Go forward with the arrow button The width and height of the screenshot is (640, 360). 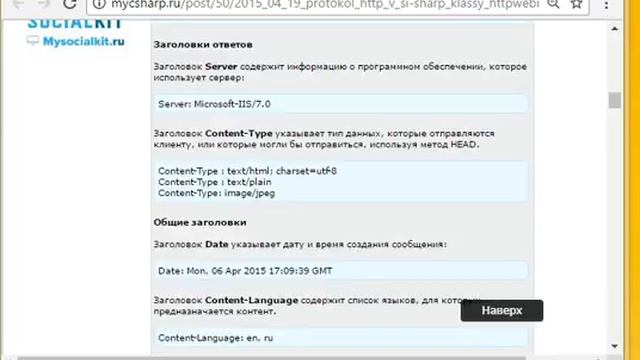coord(43,4)
